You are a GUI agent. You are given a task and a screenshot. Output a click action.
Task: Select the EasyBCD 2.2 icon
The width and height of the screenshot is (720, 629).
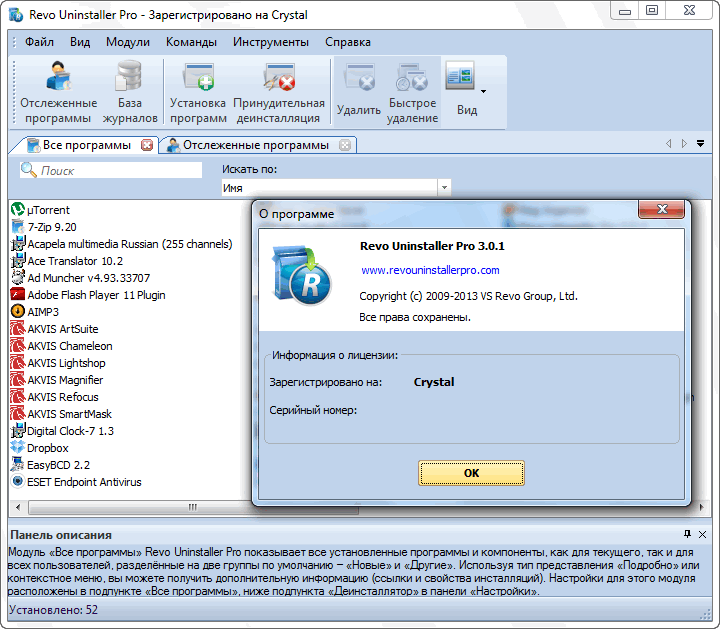(x=17, y=464)
